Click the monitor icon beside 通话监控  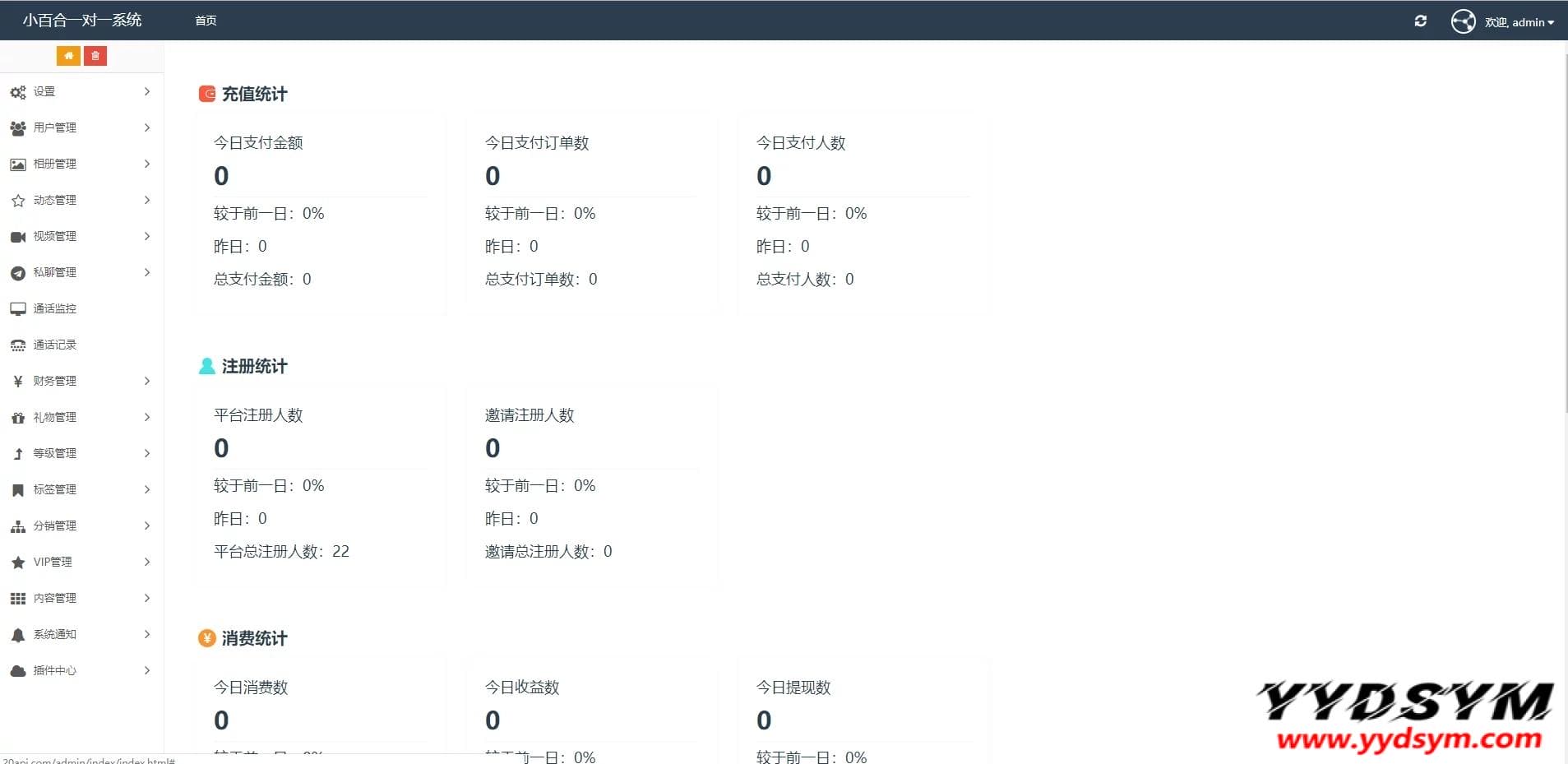click(18, 309)
